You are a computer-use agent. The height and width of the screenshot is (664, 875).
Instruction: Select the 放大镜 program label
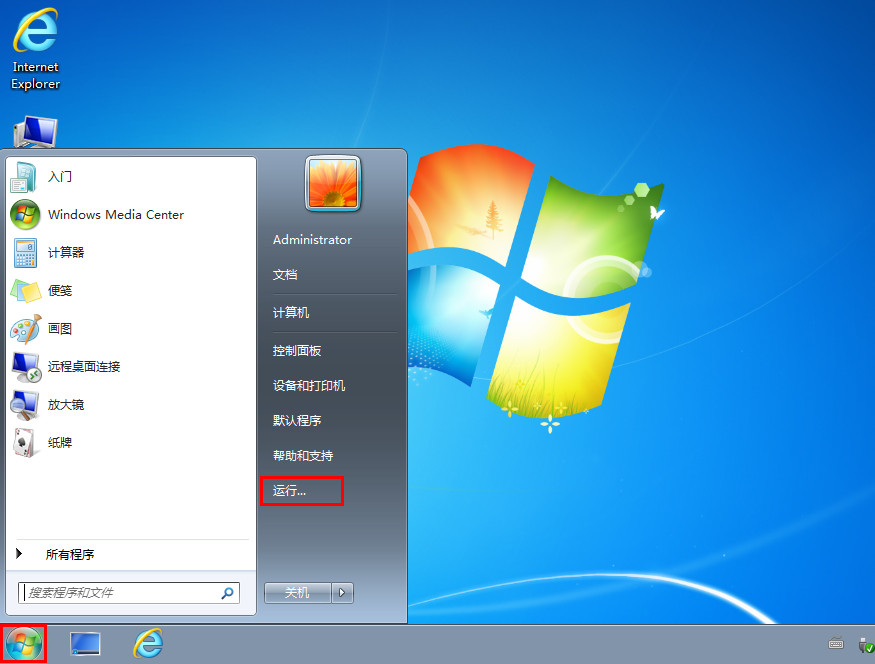[x=66, y=405]
